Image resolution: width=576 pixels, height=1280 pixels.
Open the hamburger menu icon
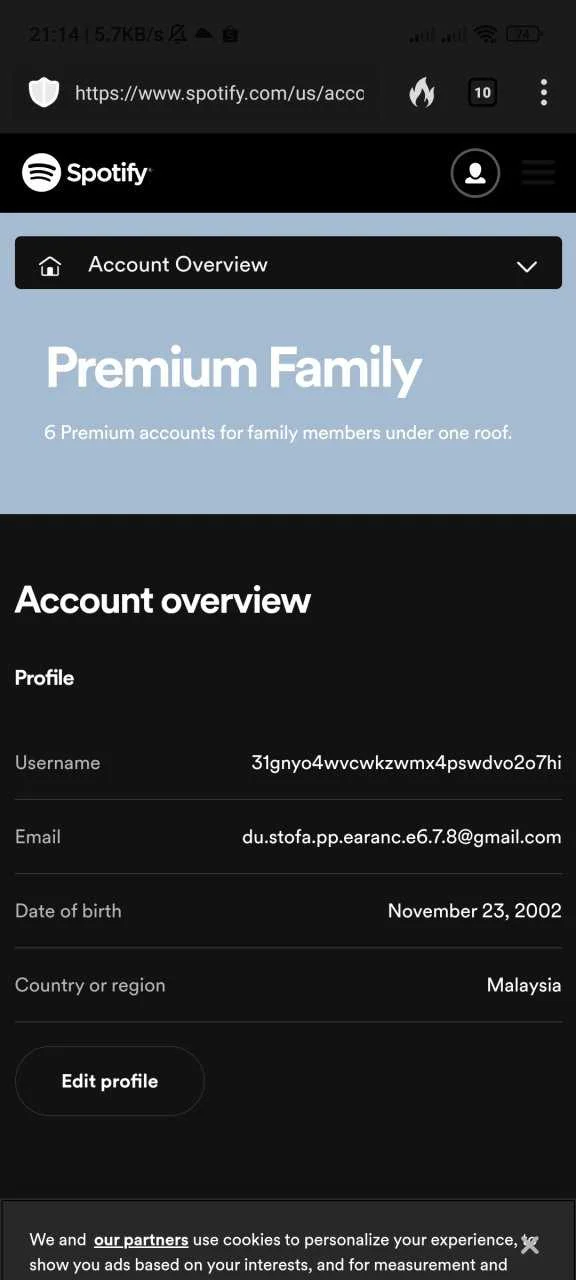pyautogui.click(x=538, y=173)
